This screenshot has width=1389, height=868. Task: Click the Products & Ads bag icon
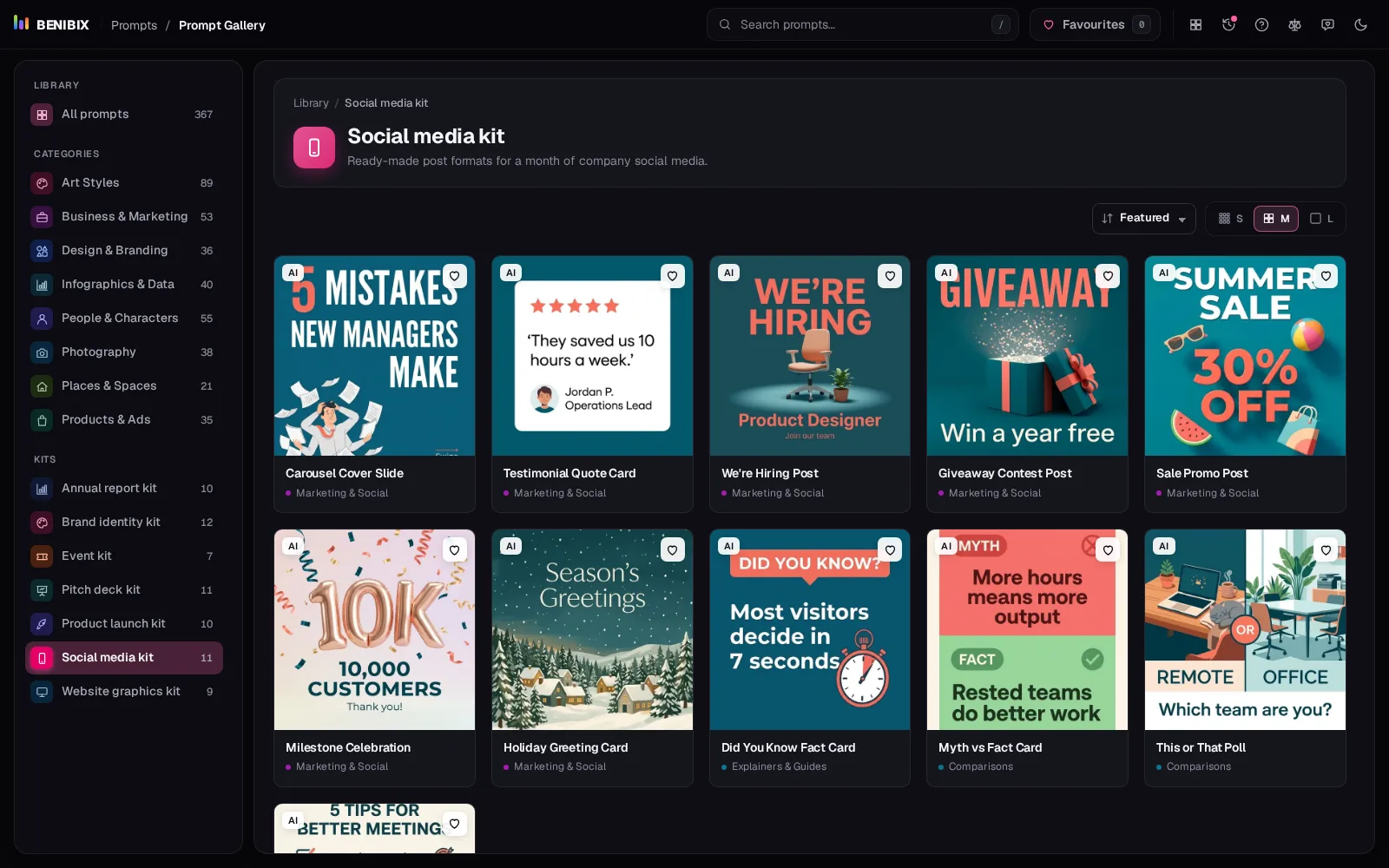click(42, 420)
